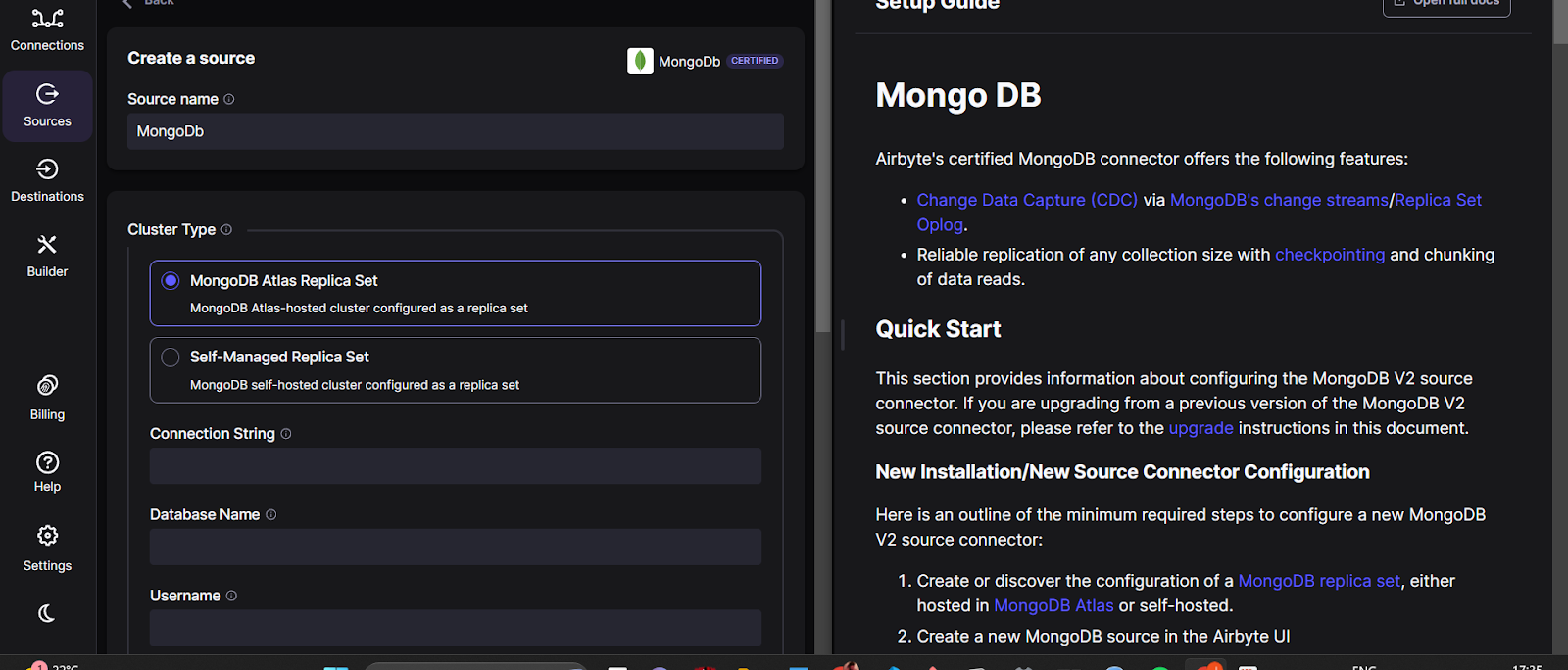
Task: Focus the Username input field
Action: (x=456, y=628)
